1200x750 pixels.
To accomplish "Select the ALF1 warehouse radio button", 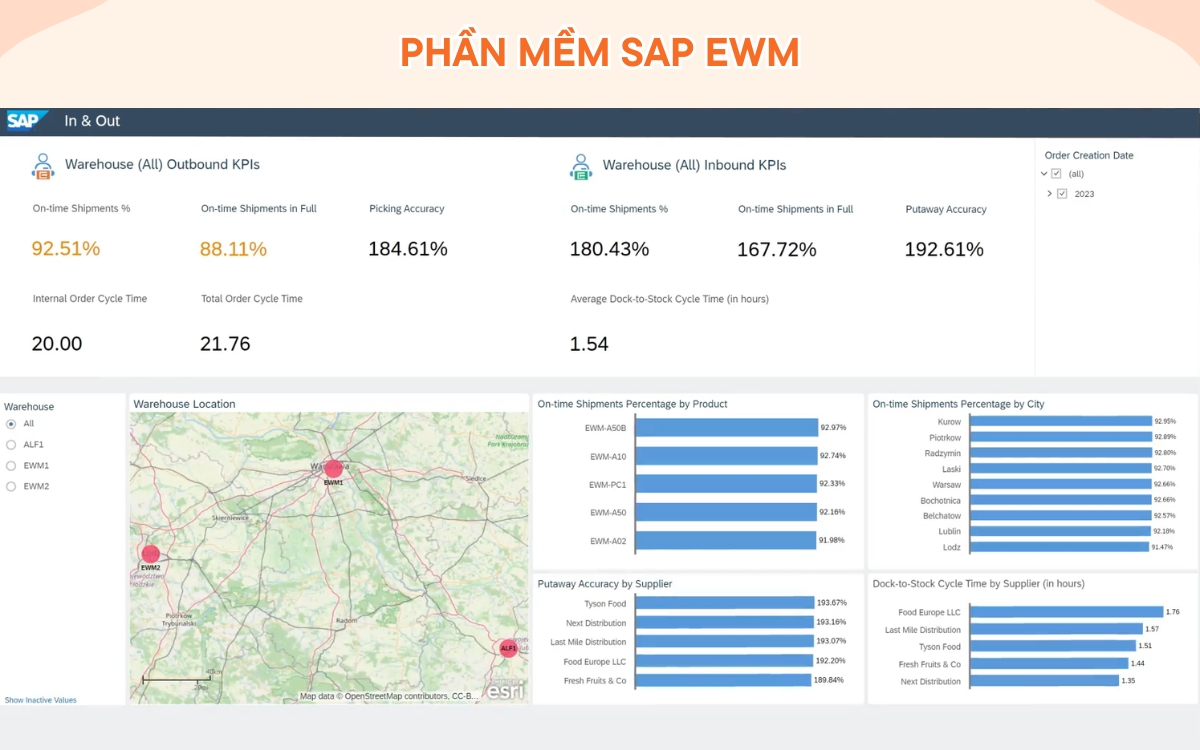I will [11, 445].
